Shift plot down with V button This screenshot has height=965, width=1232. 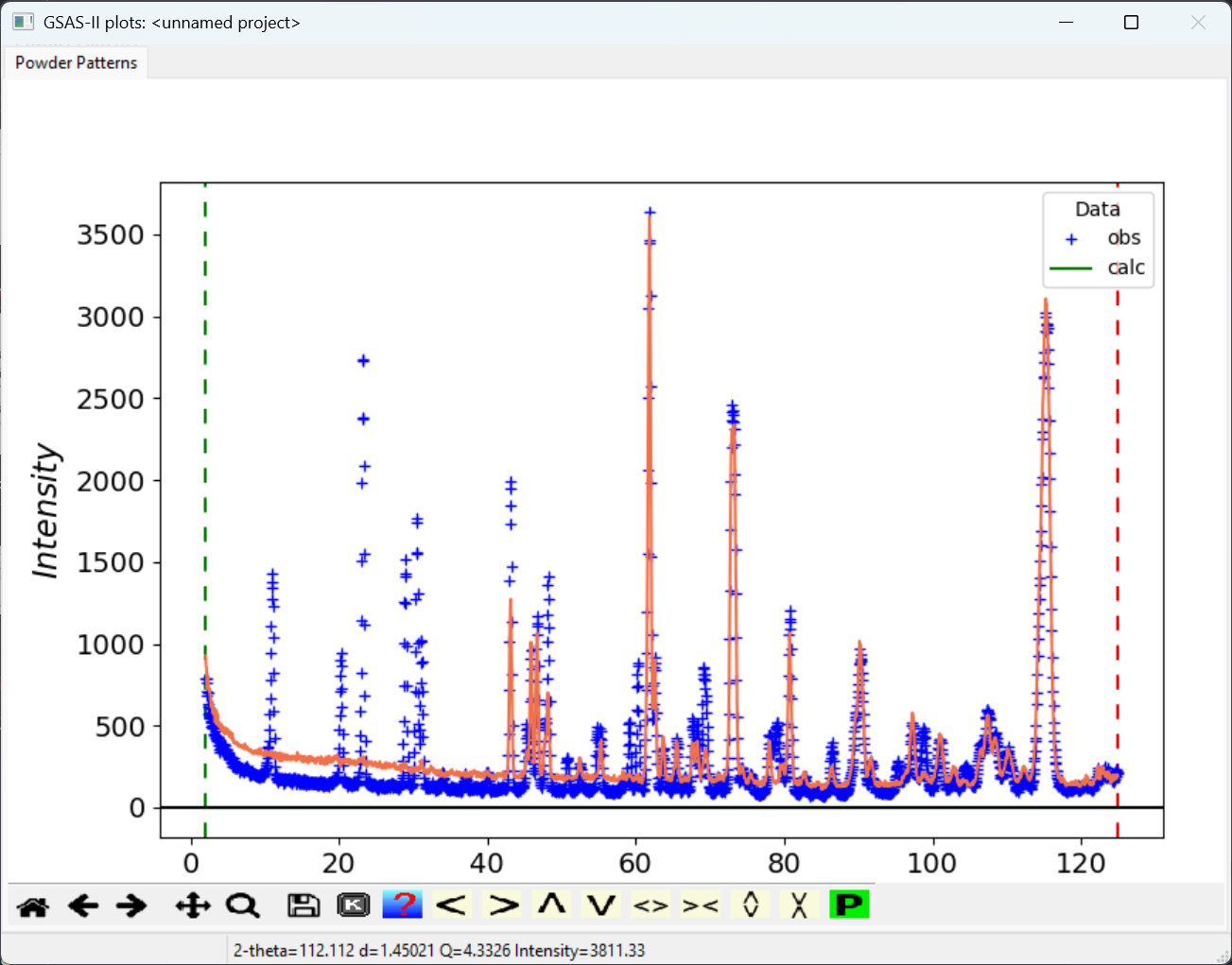pos(601,905)
